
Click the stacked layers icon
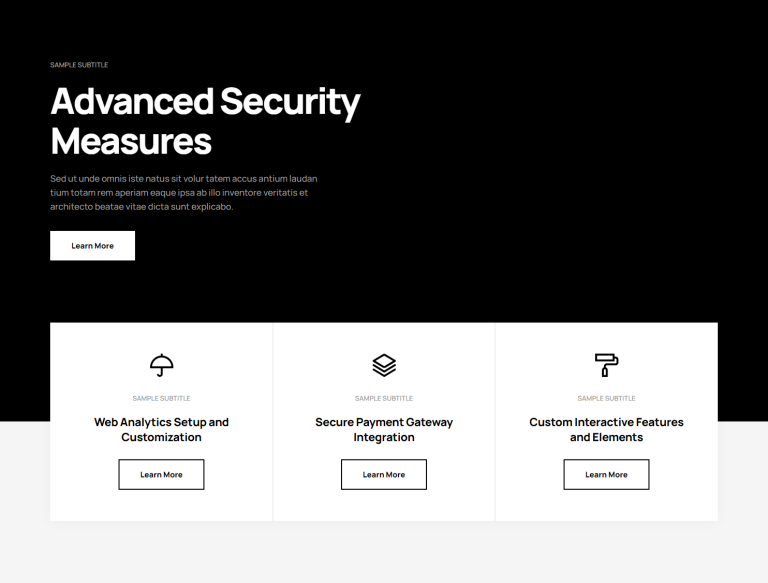pos(384,365)
